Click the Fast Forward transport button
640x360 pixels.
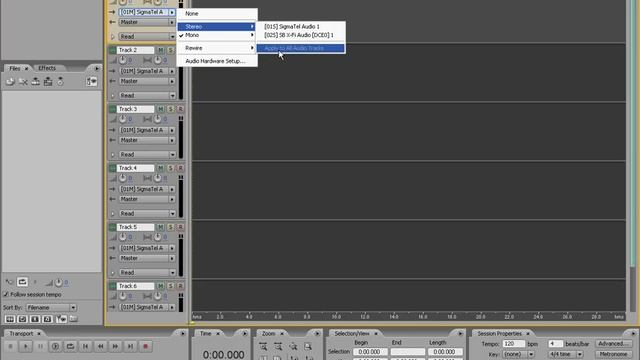115,347
